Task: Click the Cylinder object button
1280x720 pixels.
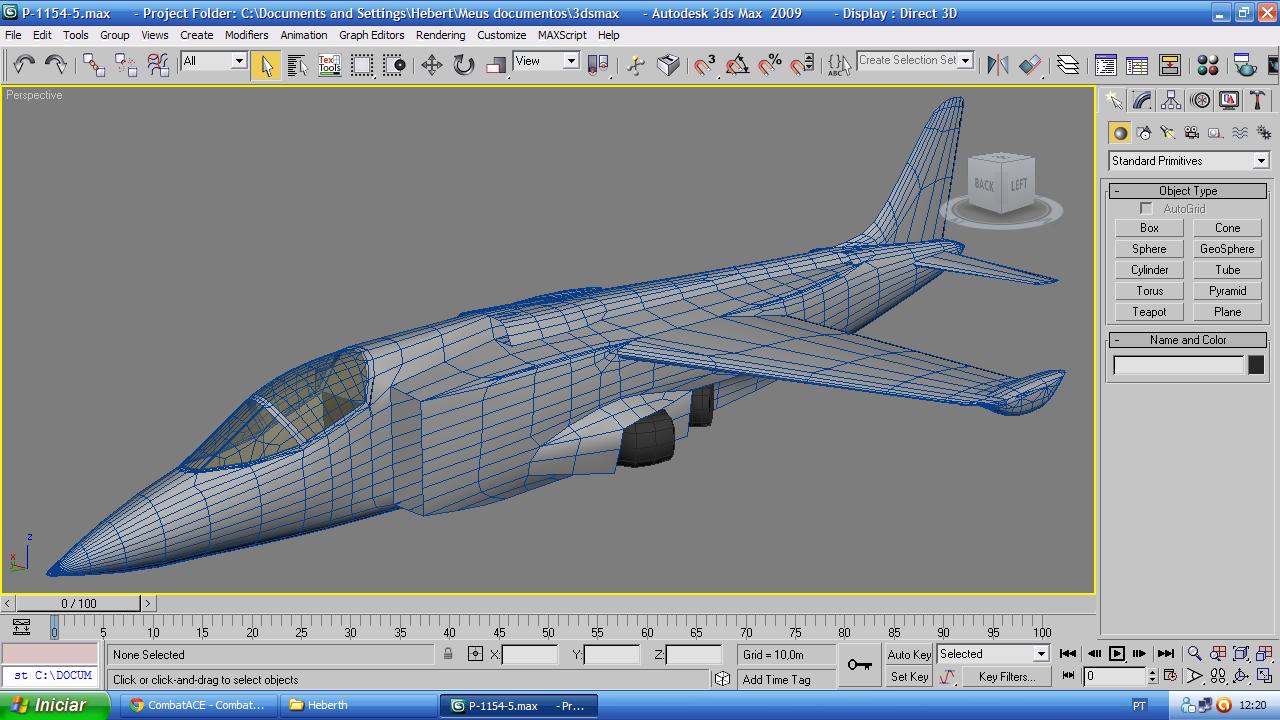Action: 1149,270
